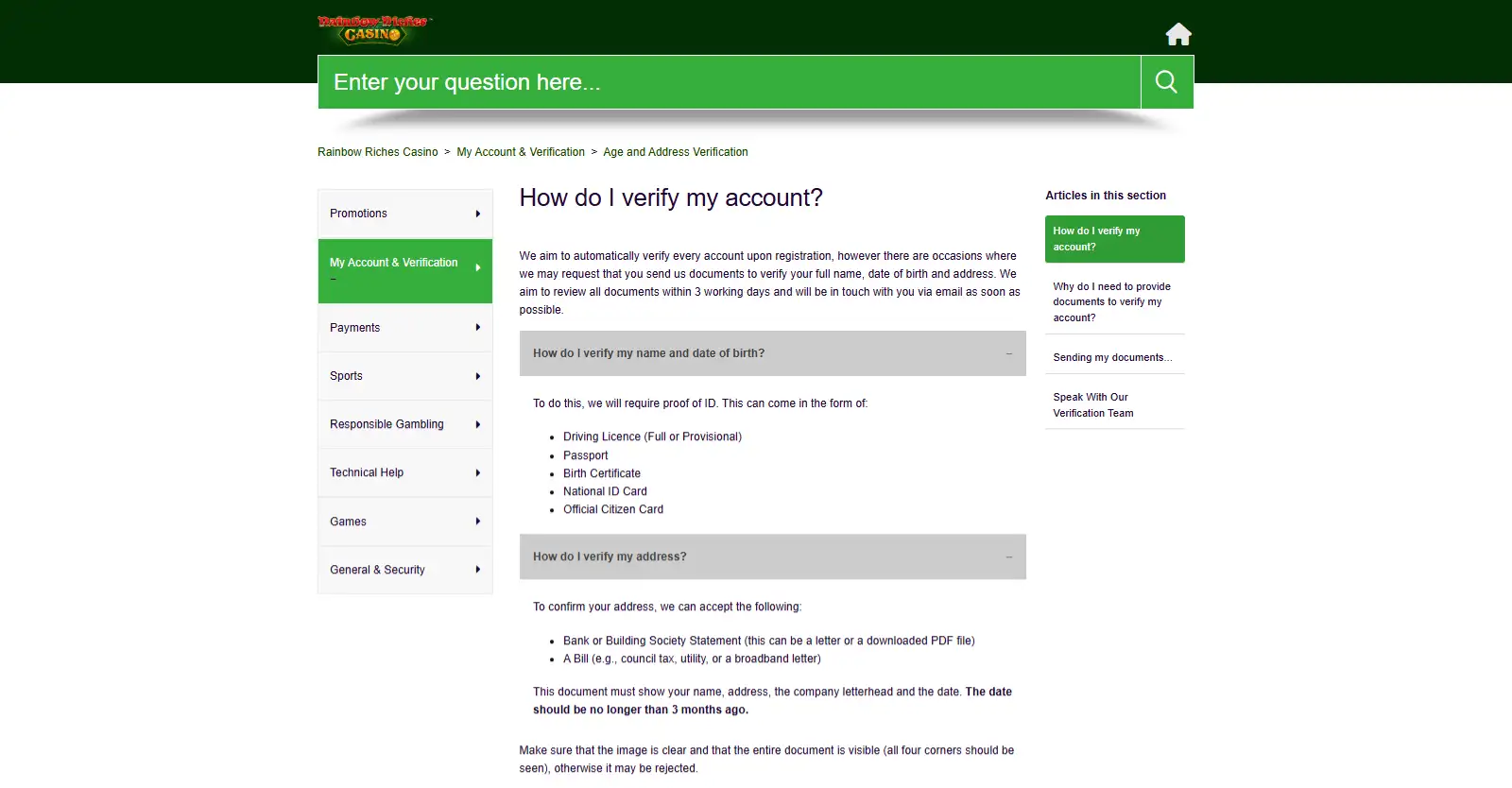Click the arrow next to Promotions
This screenshot has width=1512, height=788.
[x=478, y=214]
